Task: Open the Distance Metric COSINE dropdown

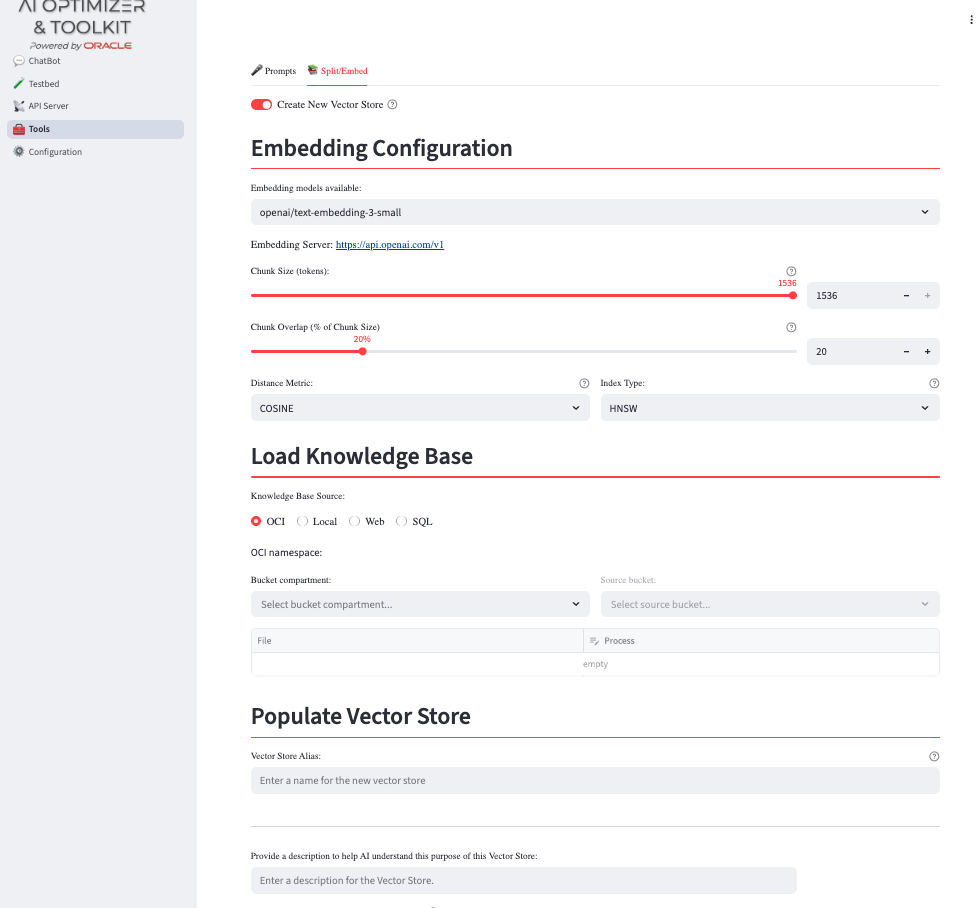Action: tap(419, 408)
